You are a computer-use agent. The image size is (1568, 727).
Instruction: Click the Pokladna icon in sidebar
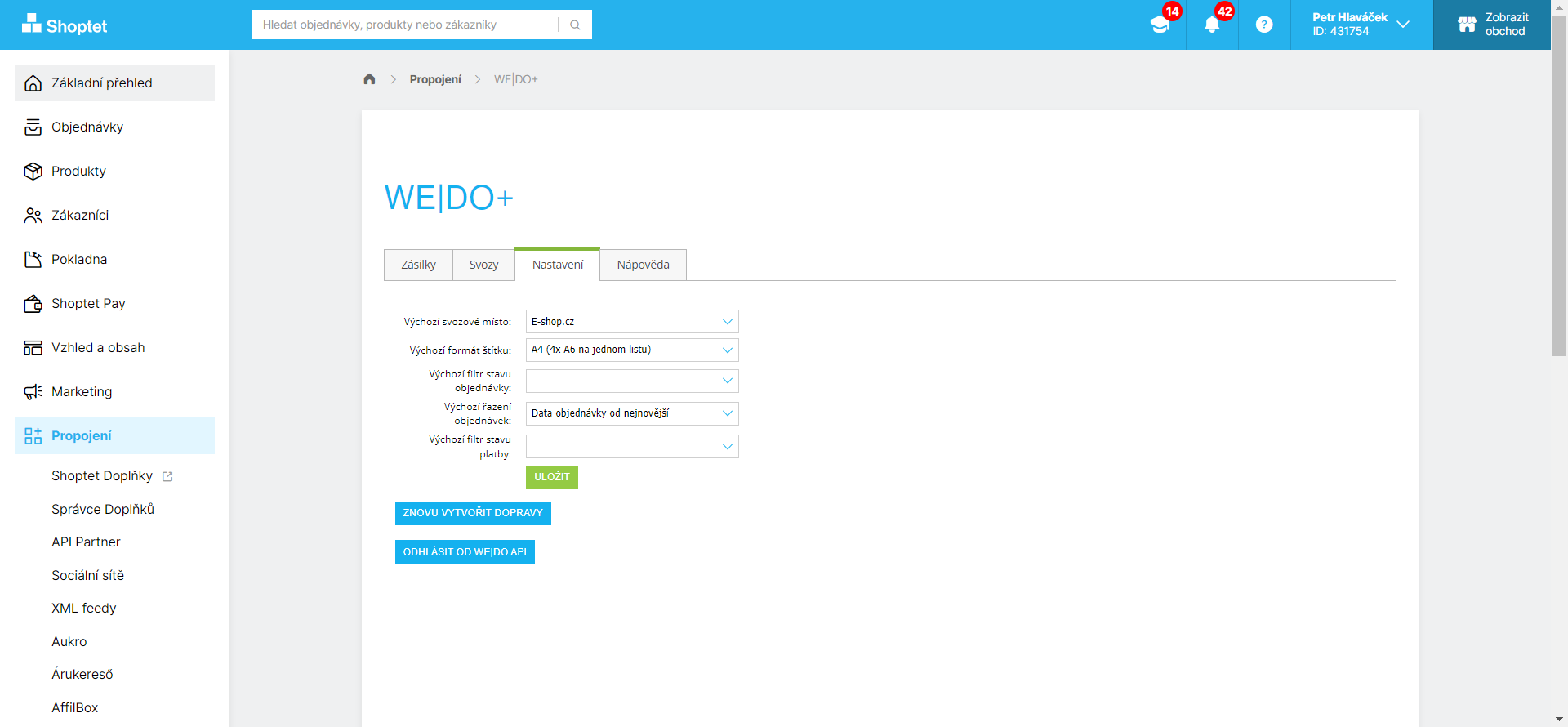click(33, 260)
